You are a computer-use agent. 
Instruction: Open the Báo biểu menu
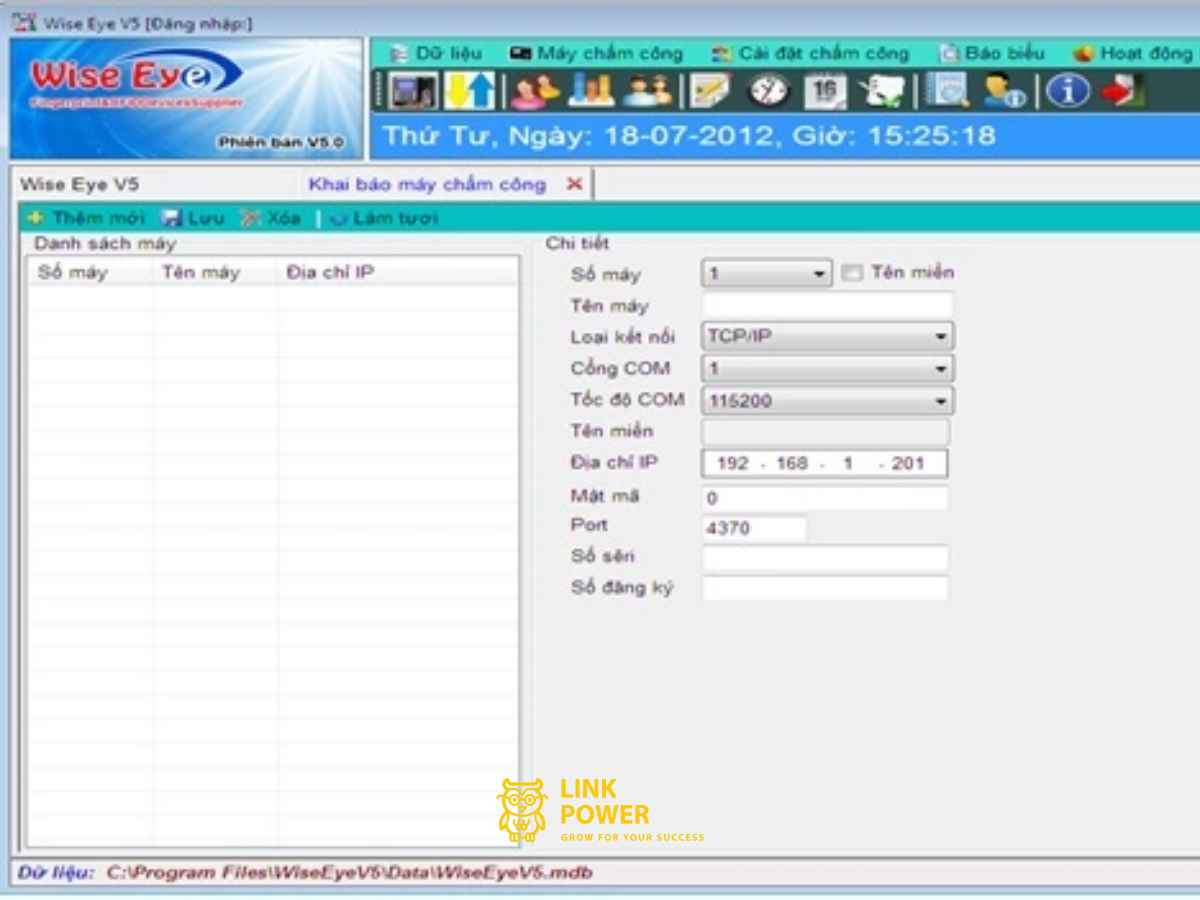992,53
